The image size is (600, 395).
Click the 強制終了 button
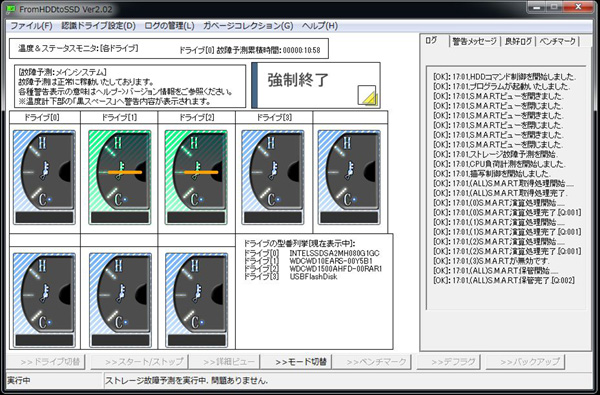316,85
